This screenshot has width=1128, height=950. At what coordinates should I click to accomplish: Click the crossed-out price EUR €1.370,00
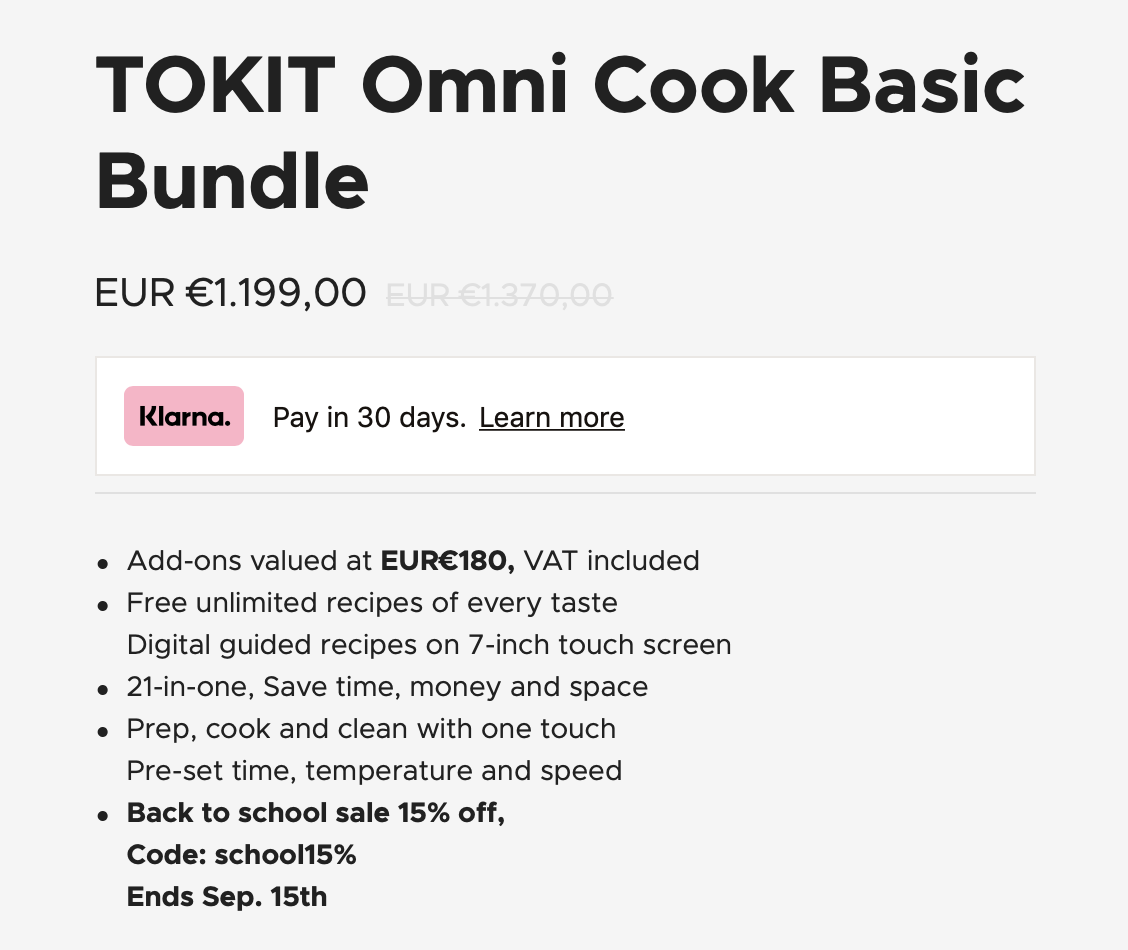point(499,295)
